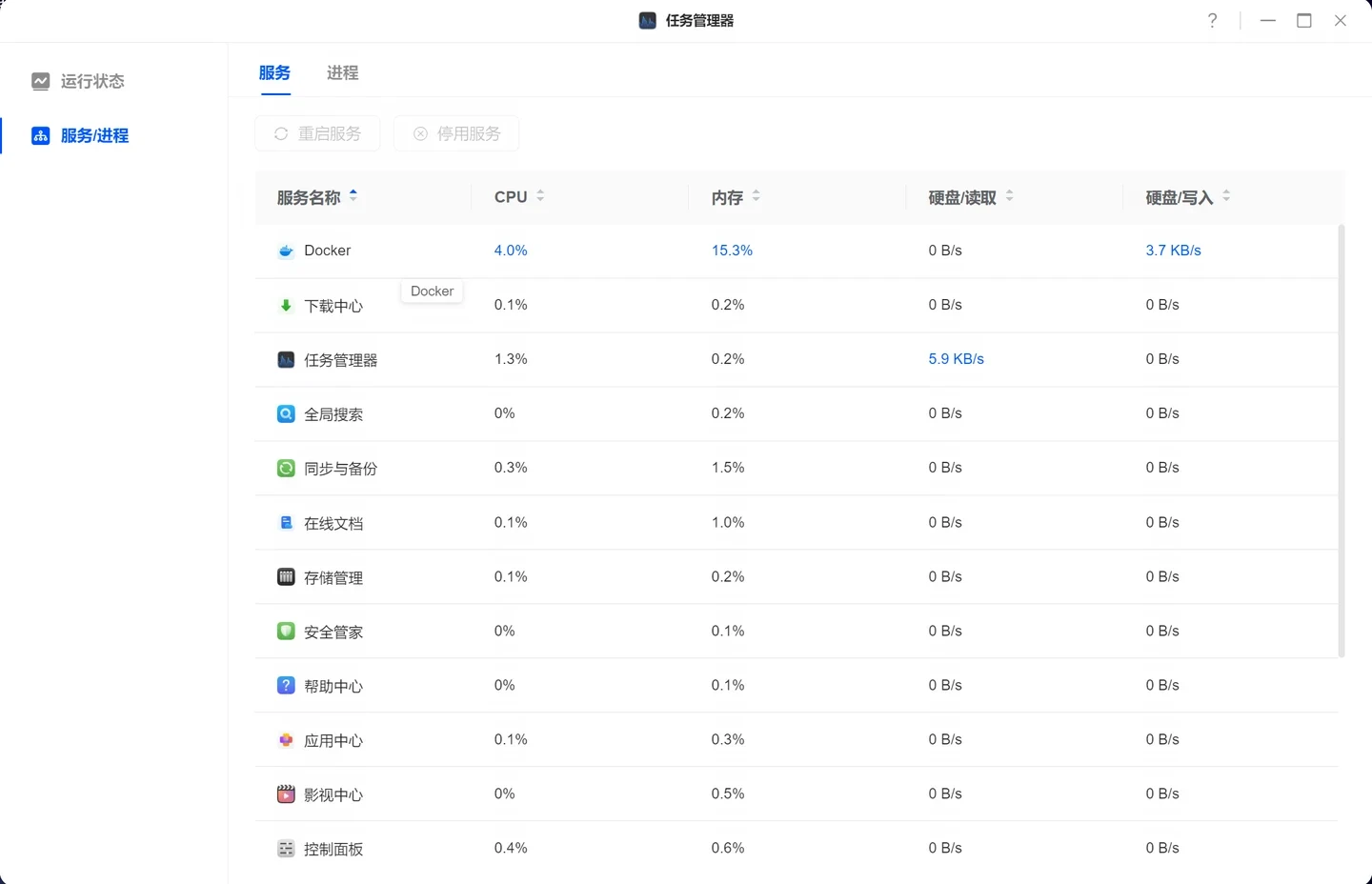The image size is (1372, 884).
Task: Click the 帮助中心 question mark icon
Action: coord(286,686)
